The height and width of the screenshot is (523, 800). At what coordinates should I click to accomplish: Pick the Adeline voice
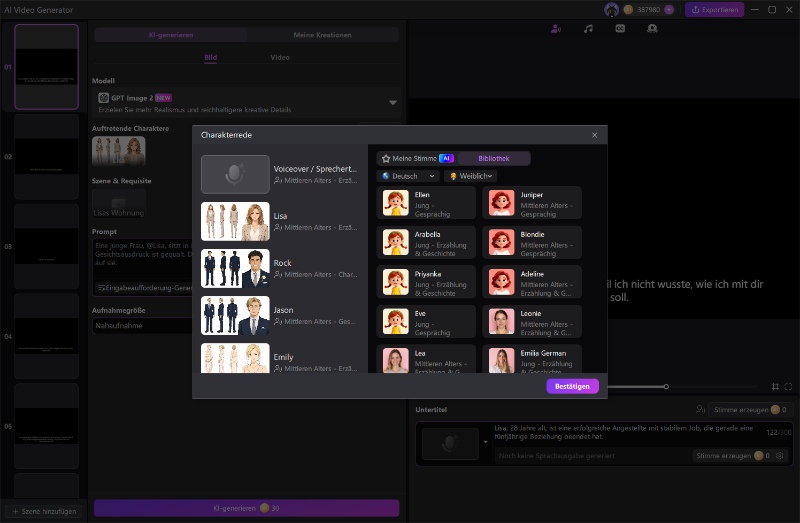(532, 282)
